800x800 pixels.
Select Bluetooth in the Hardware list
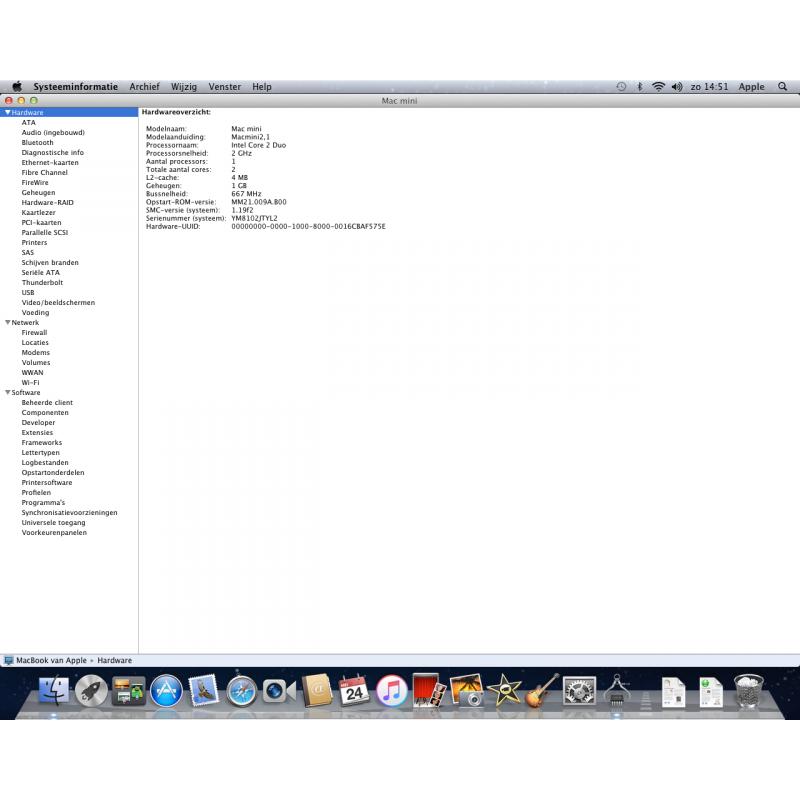(37, 142)
